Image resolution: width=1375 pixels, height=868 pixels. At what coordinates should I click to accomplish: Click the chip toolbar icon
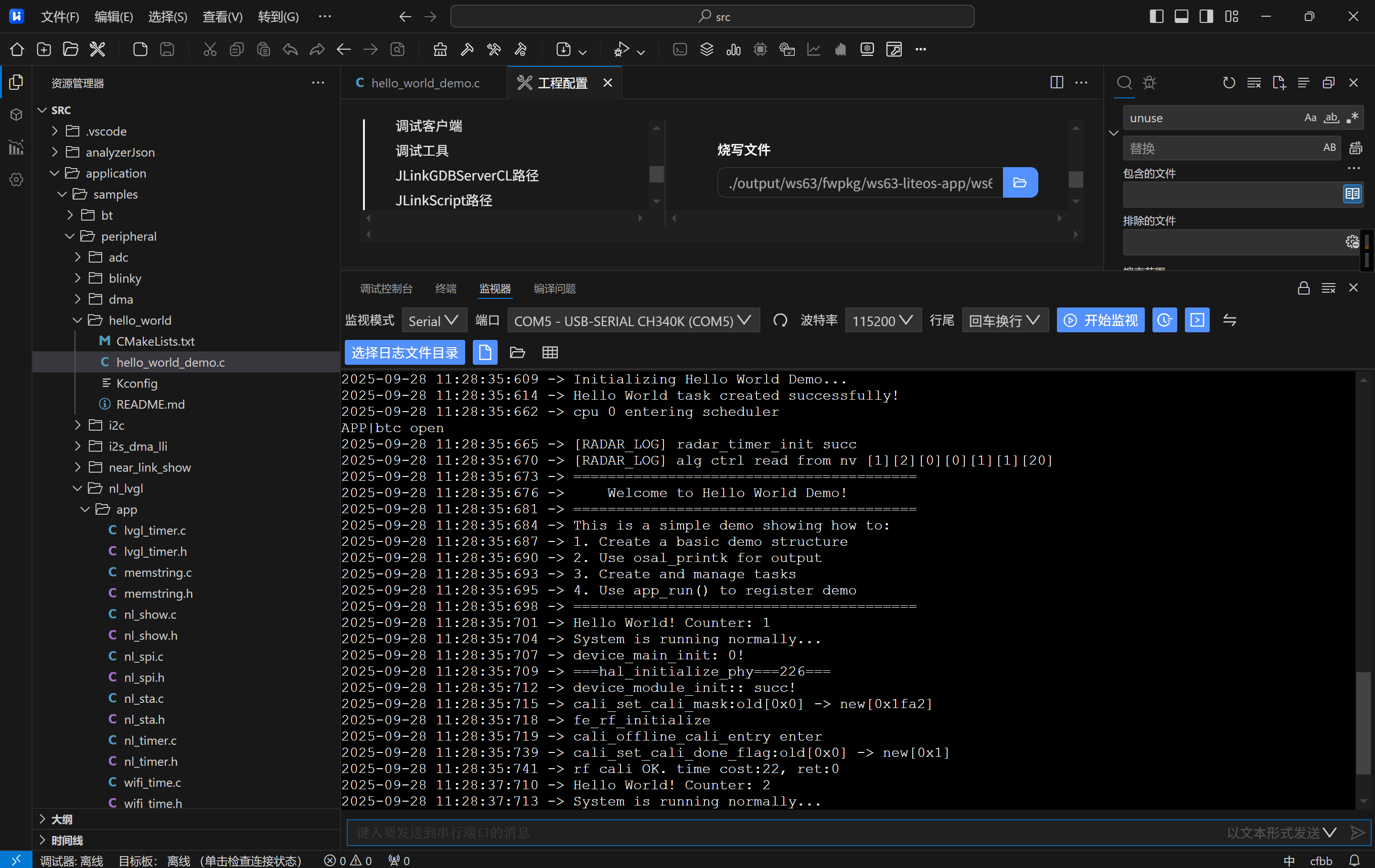(760, 50)
